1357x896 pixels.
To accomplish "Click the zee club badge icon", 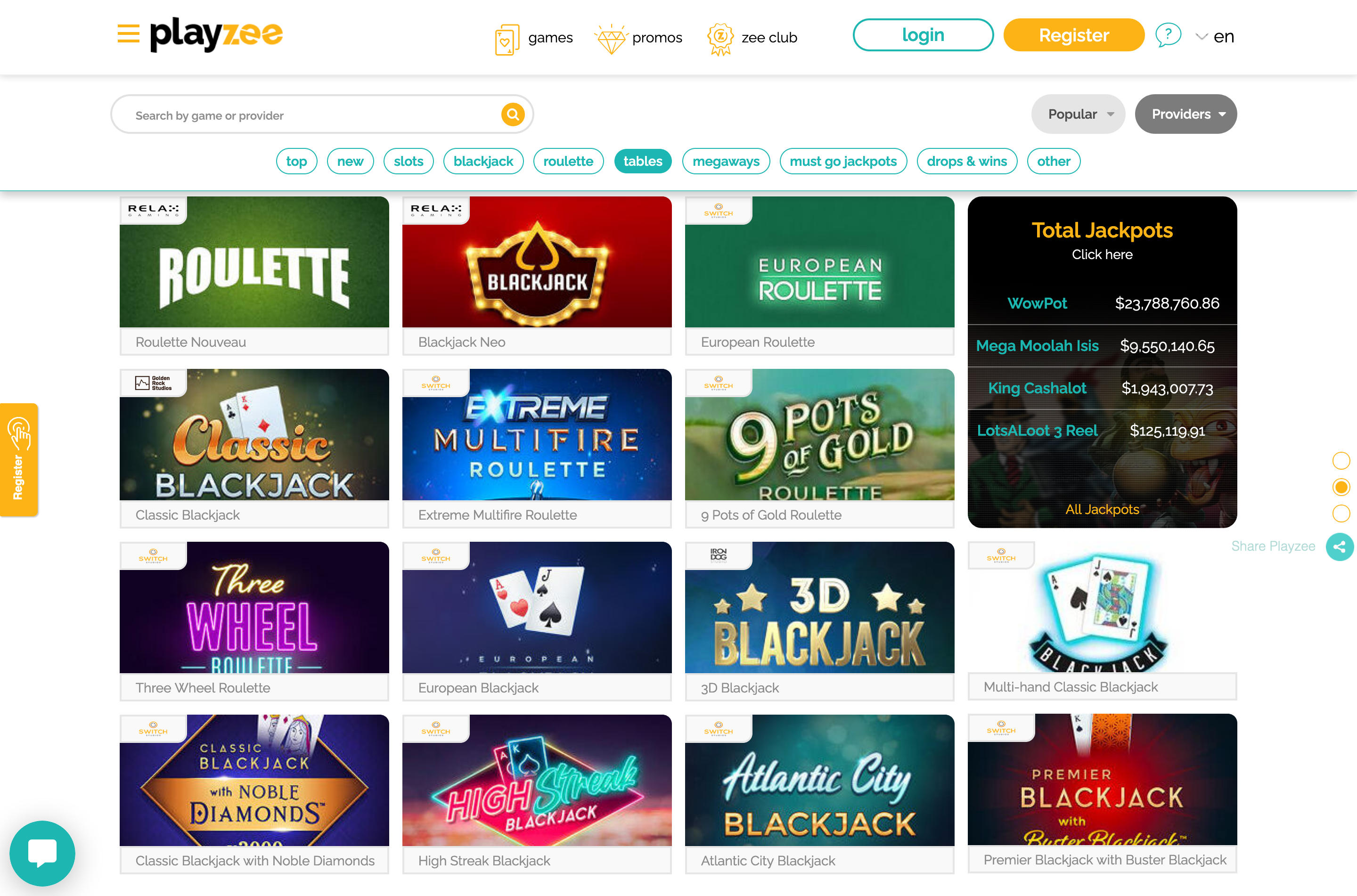I will click(720, 39).
